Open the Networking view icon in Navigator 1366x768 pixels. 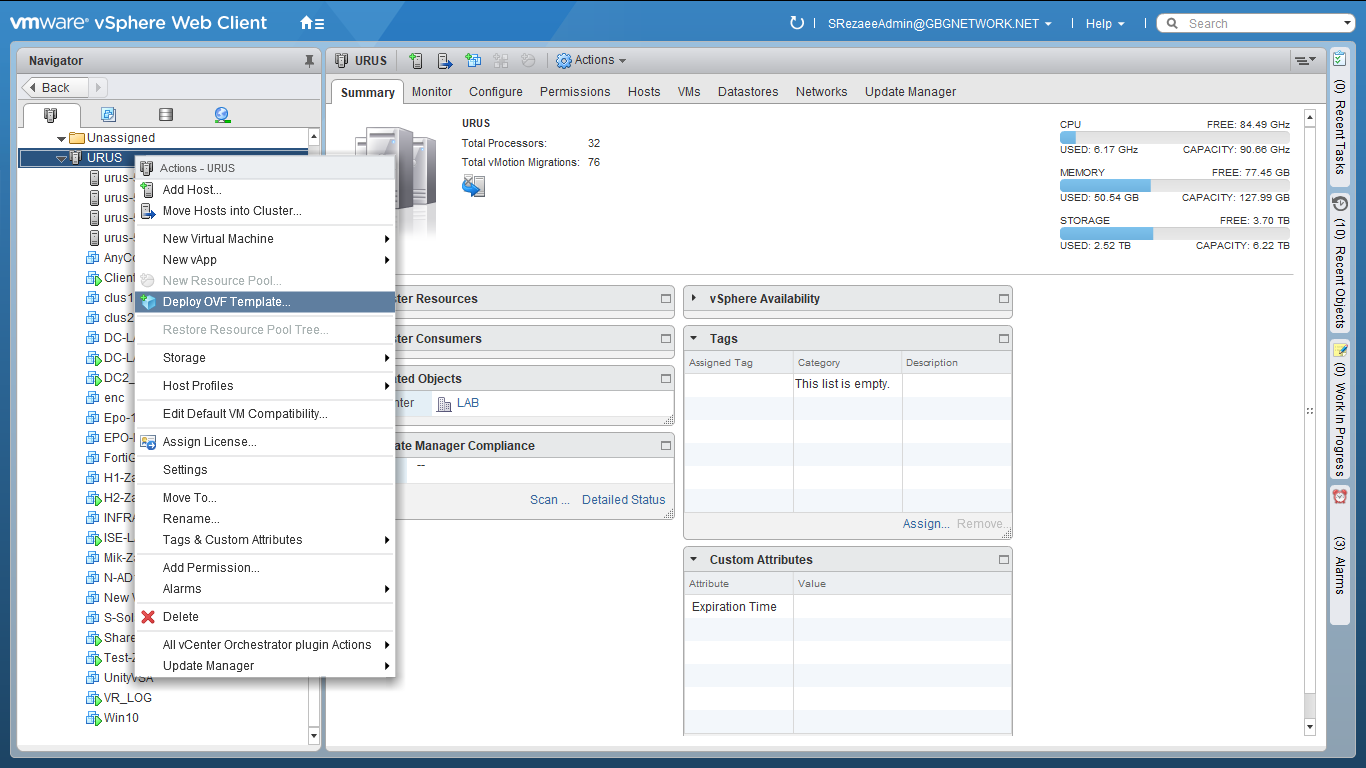[x=222, y=115]
